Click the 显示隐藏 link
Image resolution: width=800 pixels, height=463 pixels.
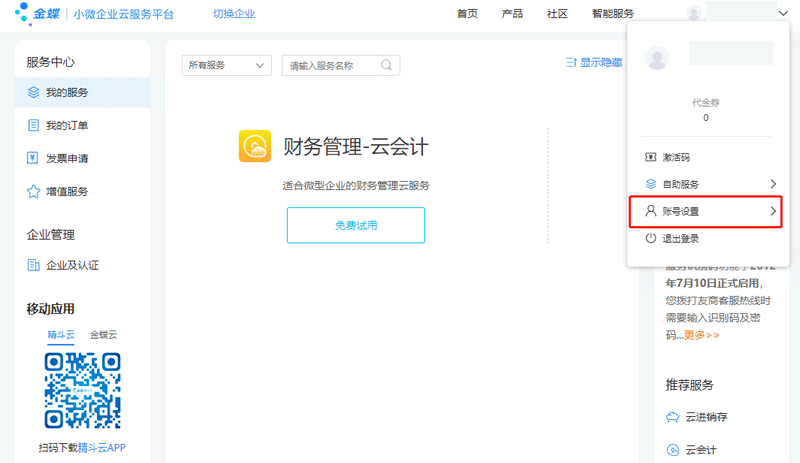(x=601, y=62)
